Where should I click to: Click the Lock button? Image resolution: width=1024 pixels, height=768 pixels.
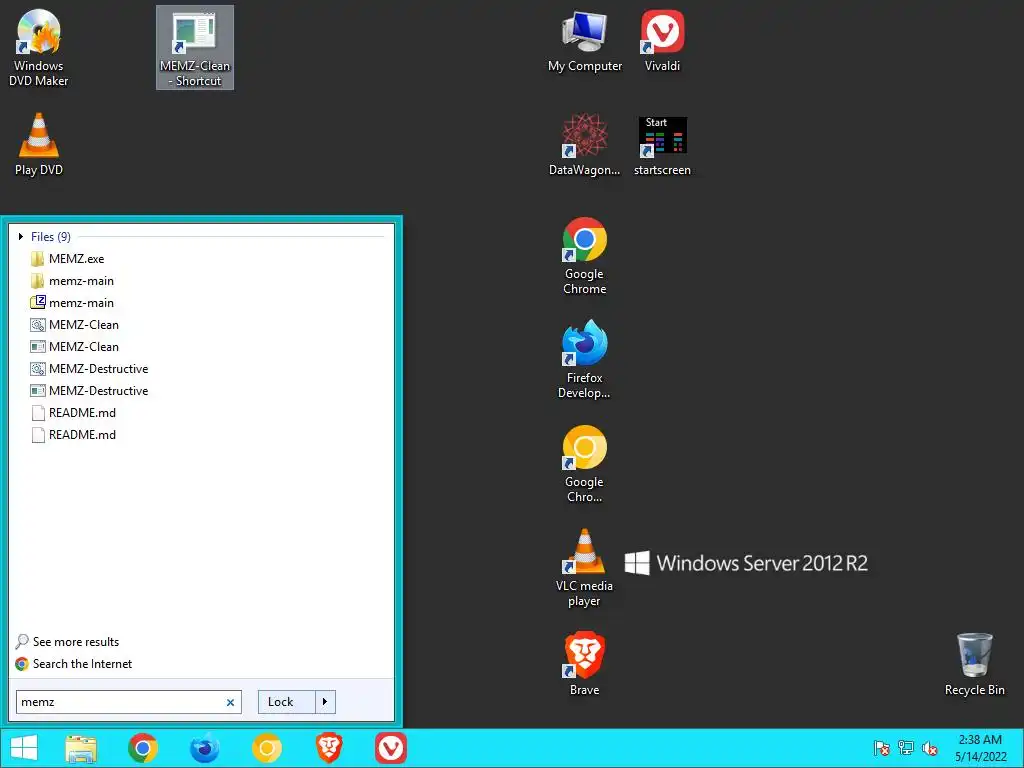coord(287,702)
